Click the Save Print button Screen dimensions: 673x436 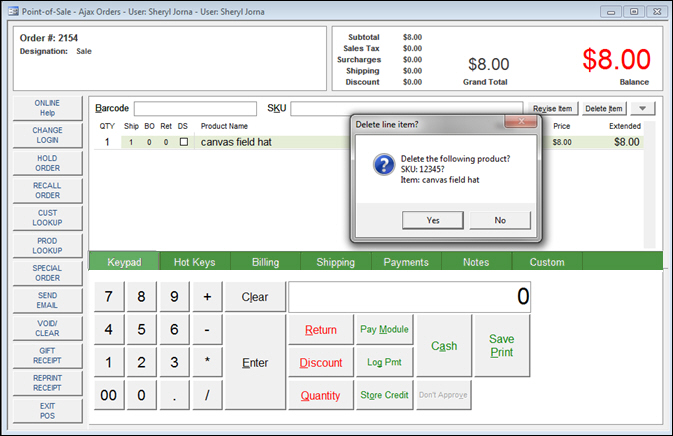pyautogui.click(x=502, y=346)
